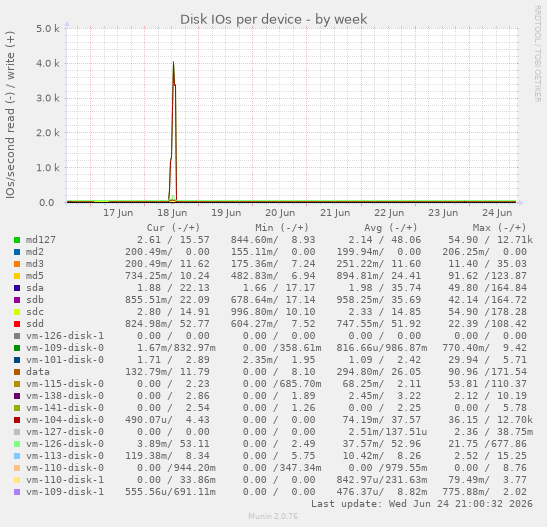
Task: Click sdd current value '824.98m/ 52.77'
Action: point(167,324)
